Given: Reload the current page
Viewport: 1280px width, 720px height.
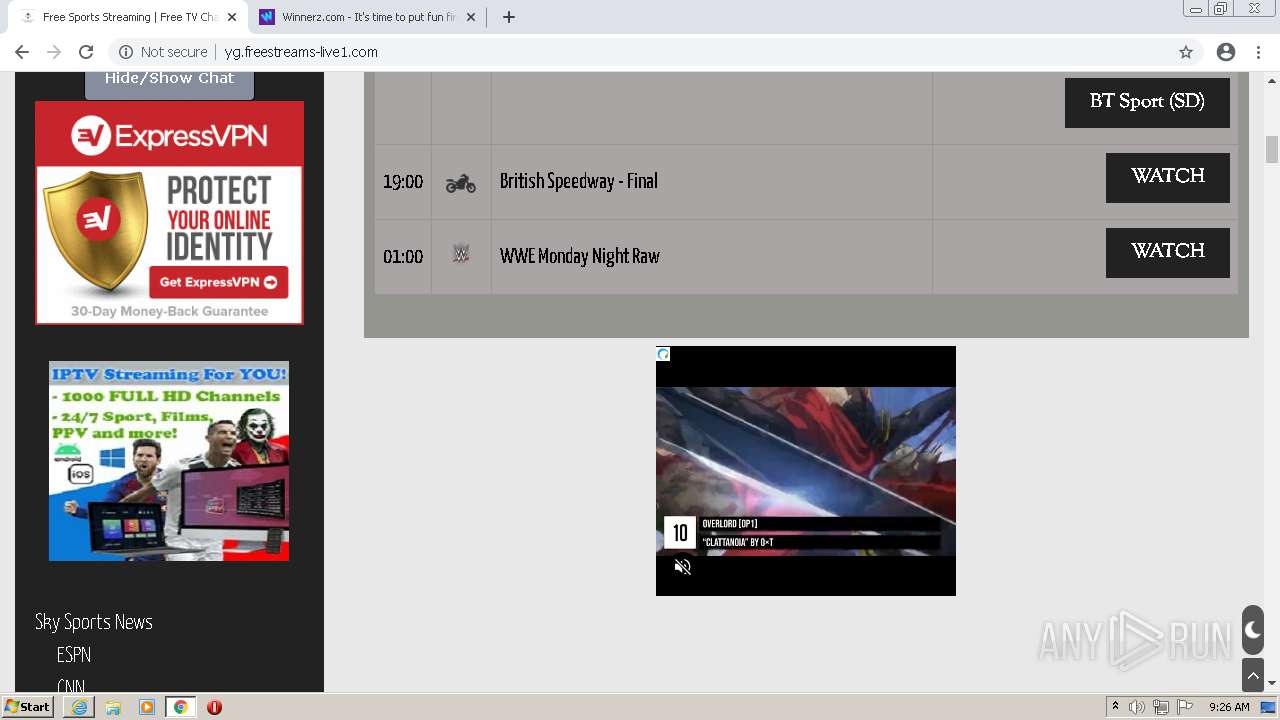Looking at the screenshot, I should coord(86,52).
